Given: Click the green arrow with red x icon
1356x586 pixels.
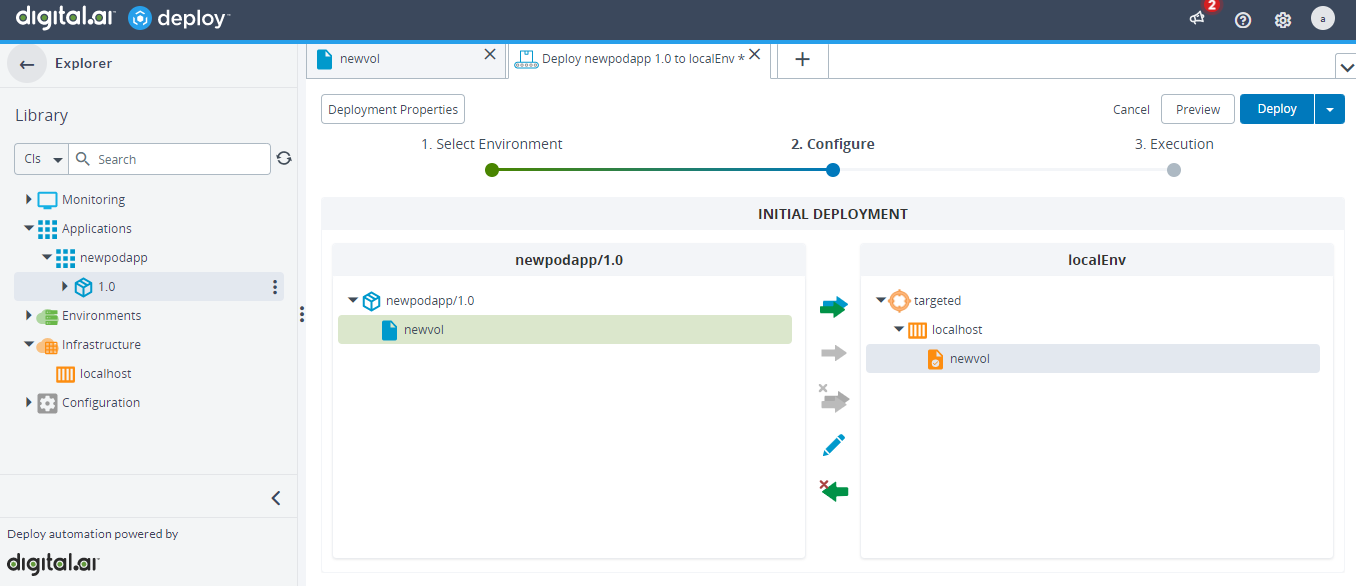Looking at the screenshot, I should pos(833,490).
